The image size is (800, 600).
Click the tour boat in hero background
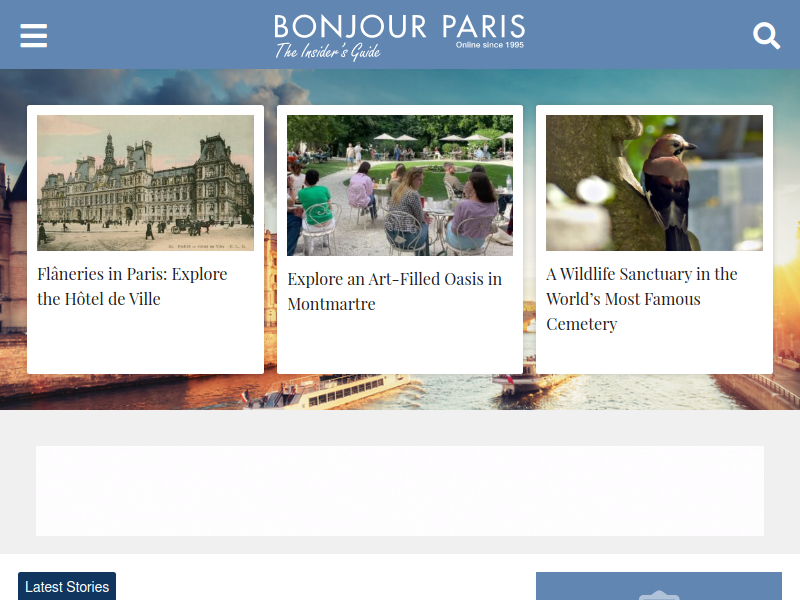327,392
